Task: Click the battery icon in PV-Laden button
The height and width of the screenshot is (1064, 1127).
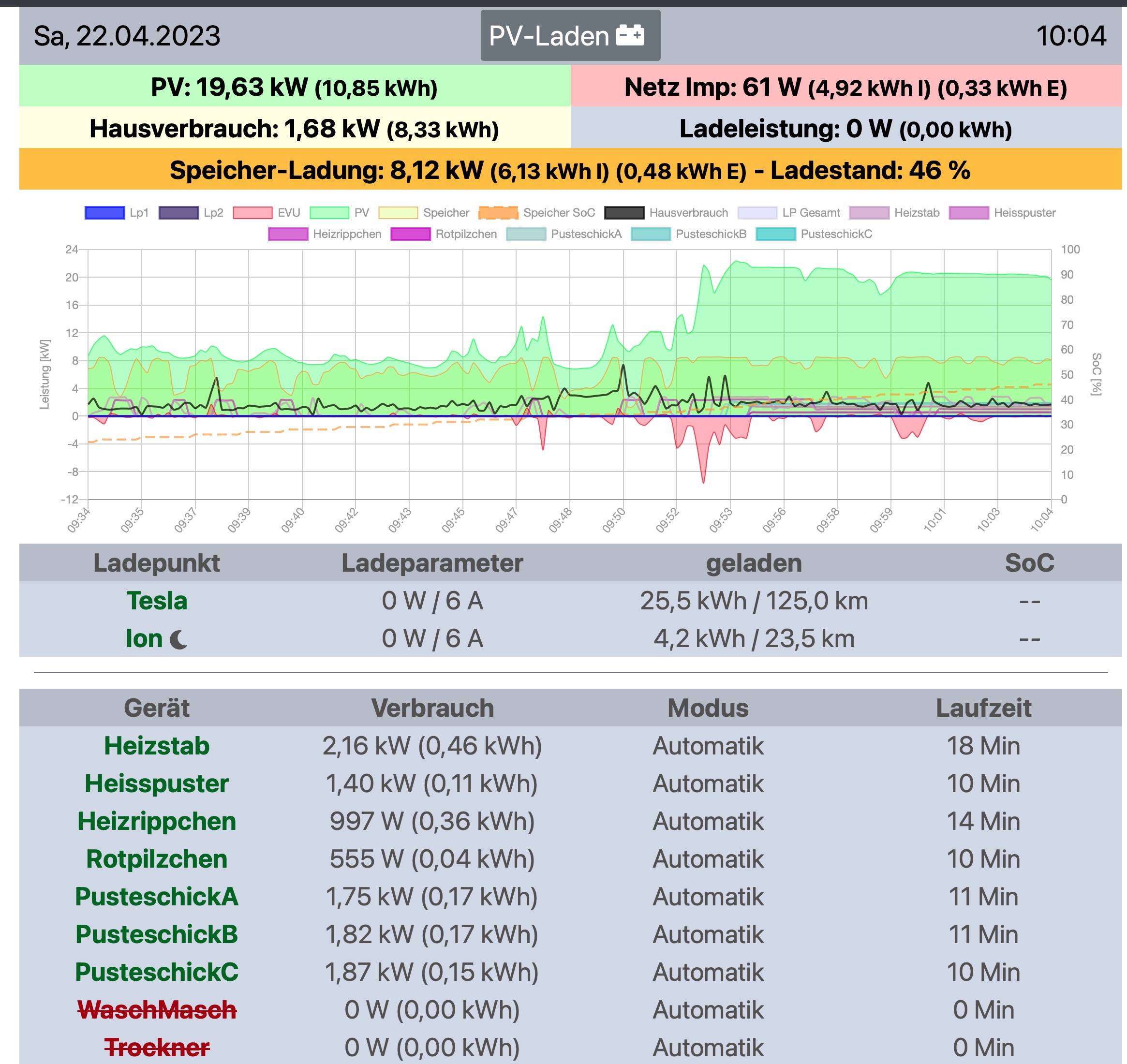Action: click(630, 35)
